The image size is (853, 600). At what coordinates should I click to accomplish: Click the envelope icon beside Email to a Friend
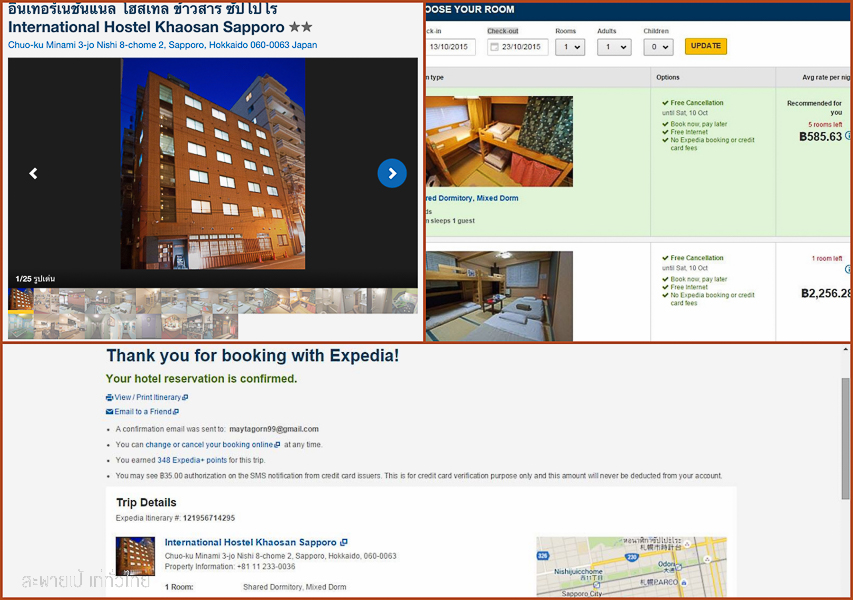(109, 412)
